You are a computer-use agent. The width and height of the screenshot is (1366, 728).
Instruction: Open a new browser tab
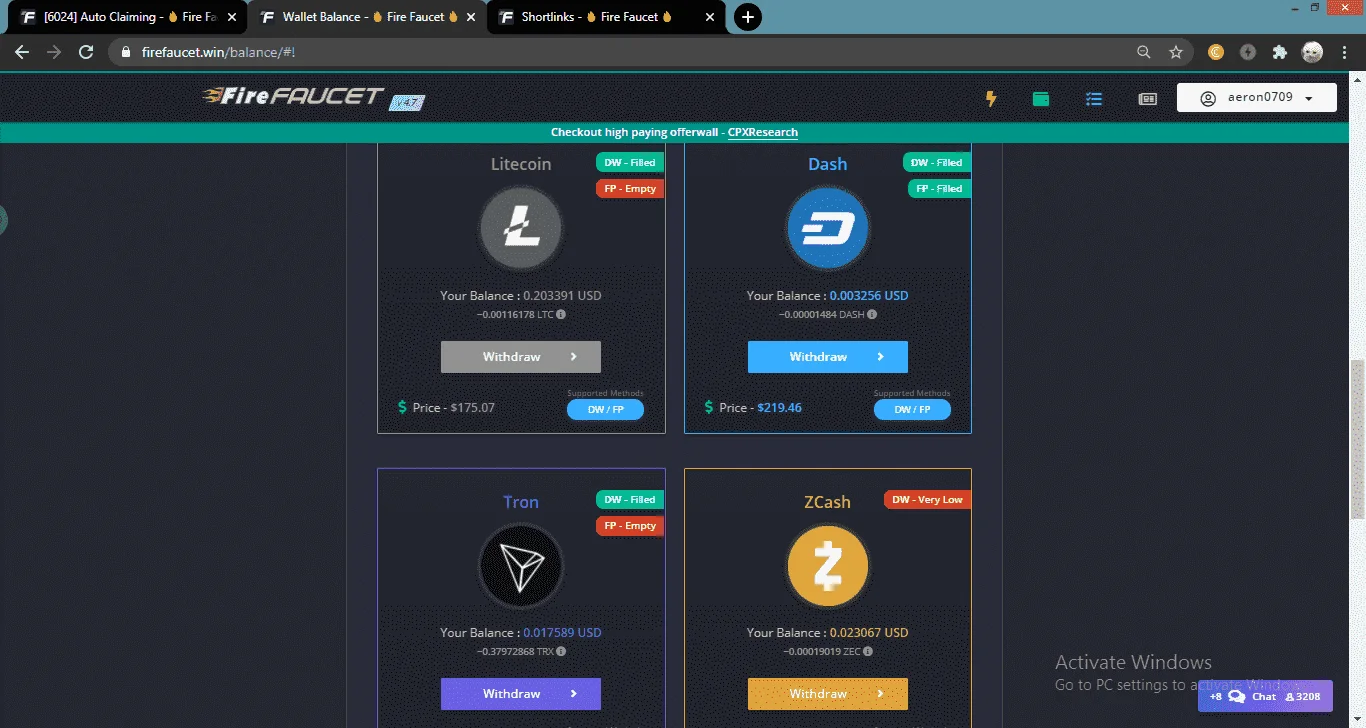748,17
